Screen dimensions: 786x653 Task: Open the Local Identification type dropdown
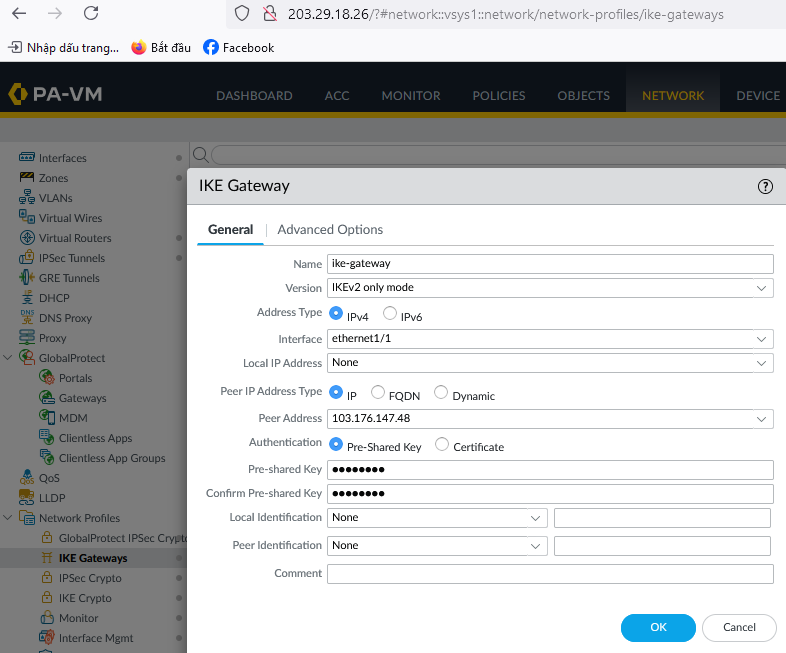(436, 518)
